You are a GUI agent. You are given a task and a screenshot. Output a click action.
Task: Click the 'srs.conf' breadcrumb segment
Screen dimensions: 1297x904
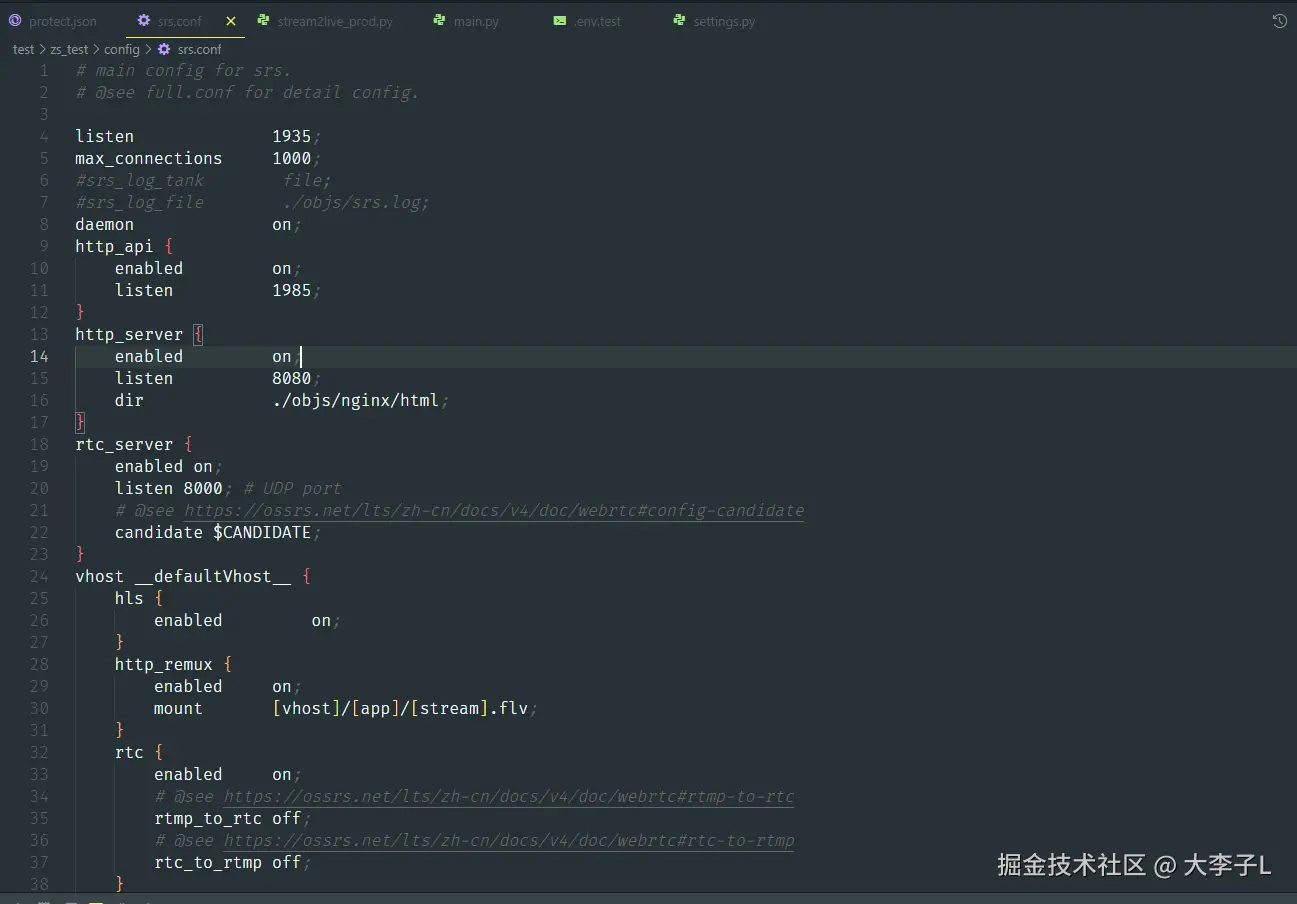[199, 49]
